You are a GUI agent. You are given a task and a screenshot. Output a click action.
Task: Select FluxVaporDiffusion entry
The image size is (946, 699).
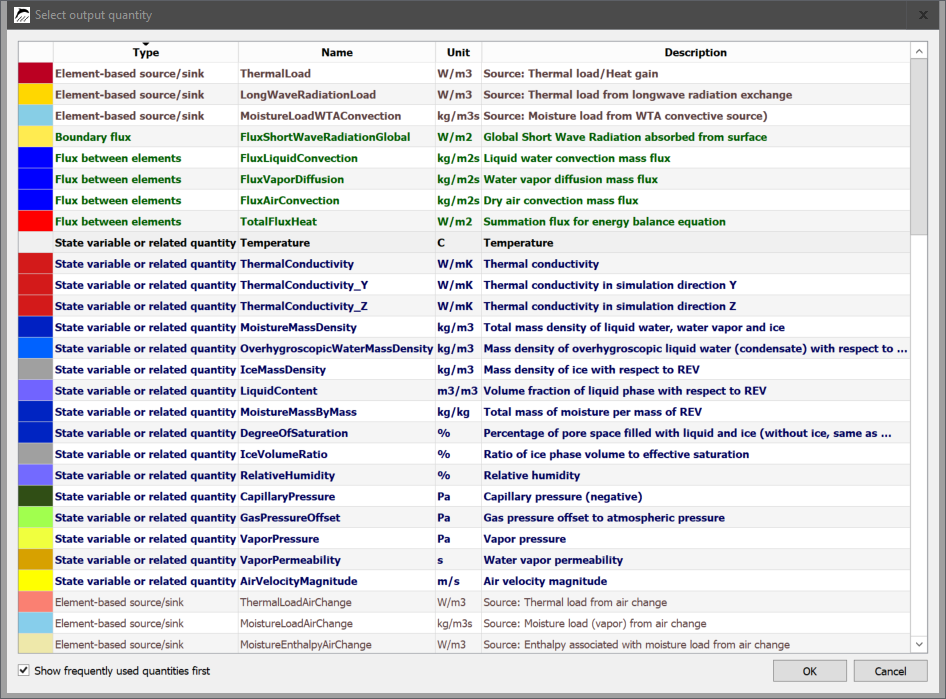click(x=337, y=179)
